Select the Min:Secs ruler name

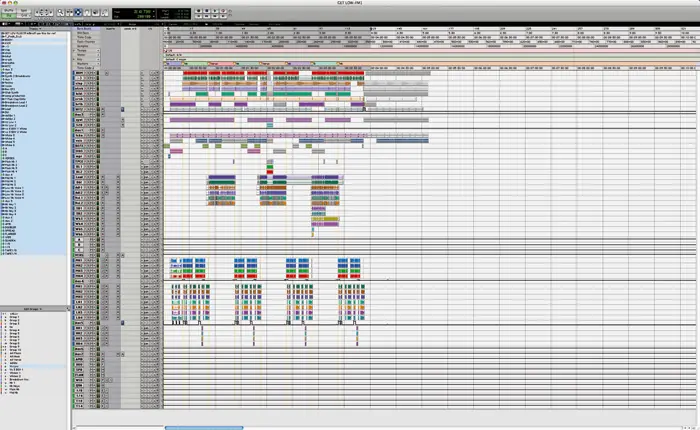83,33
